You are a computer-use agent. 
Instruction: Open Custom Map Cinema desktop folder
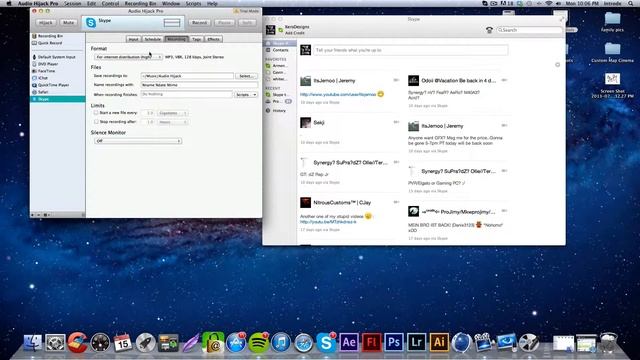tap(612, 52)
